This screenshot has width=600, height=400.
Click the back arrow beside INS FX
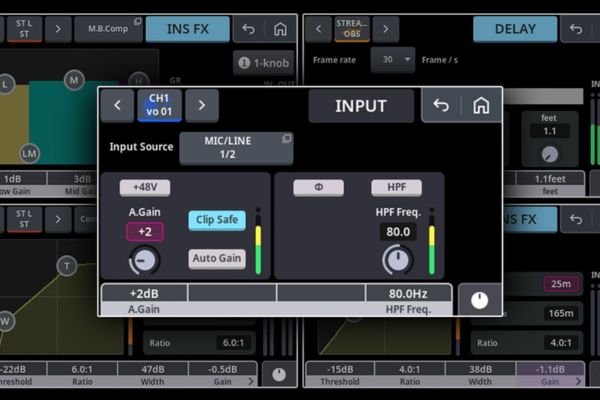(248, 29)
